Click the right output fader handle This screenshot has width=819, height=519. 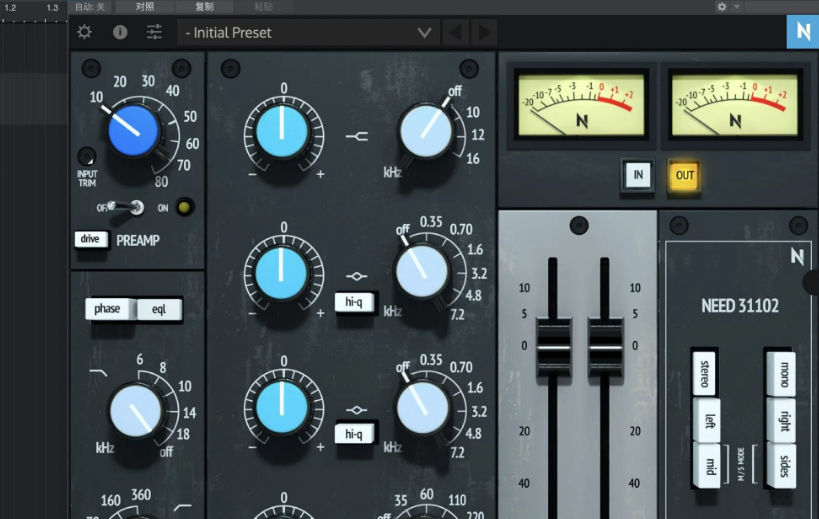605,348
